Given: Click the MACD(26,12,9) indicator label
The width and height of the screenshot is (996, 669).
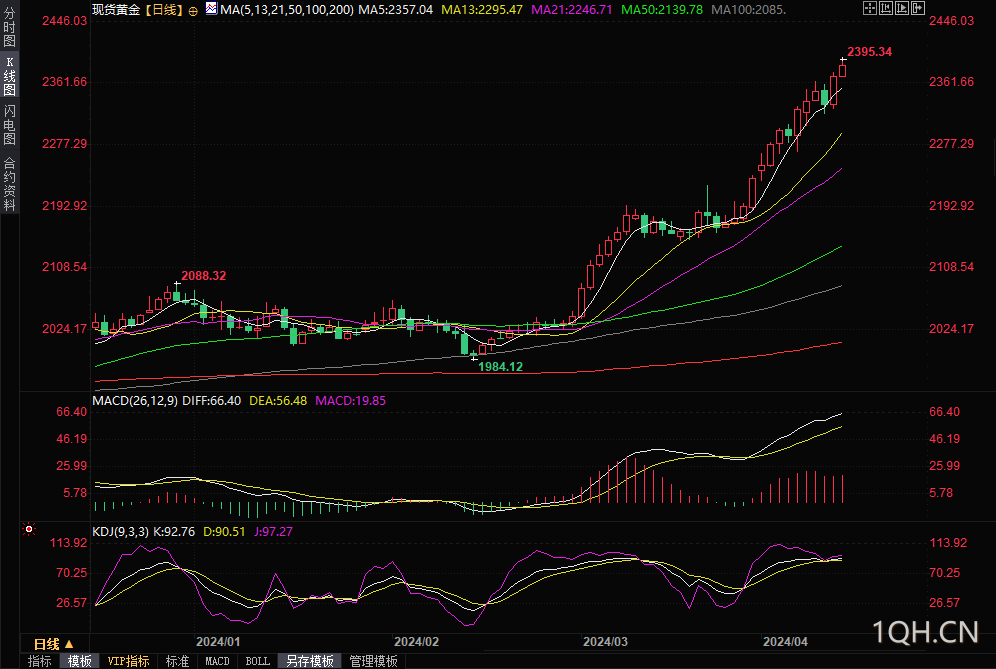Looking at the screenshot, I should [135, 401].
